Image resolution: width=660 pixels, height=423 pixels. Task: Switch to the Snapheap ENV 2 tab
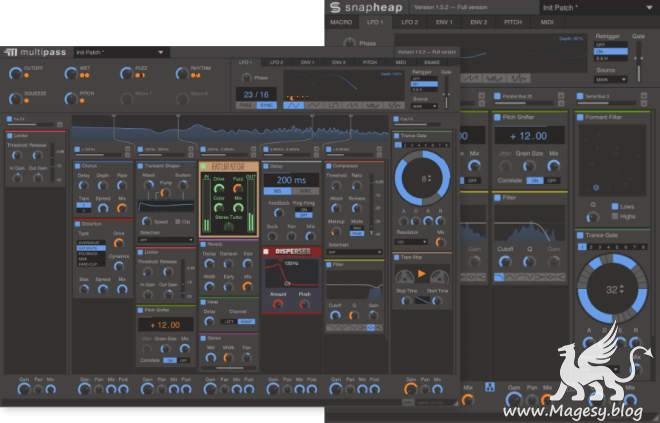point(479,22)
